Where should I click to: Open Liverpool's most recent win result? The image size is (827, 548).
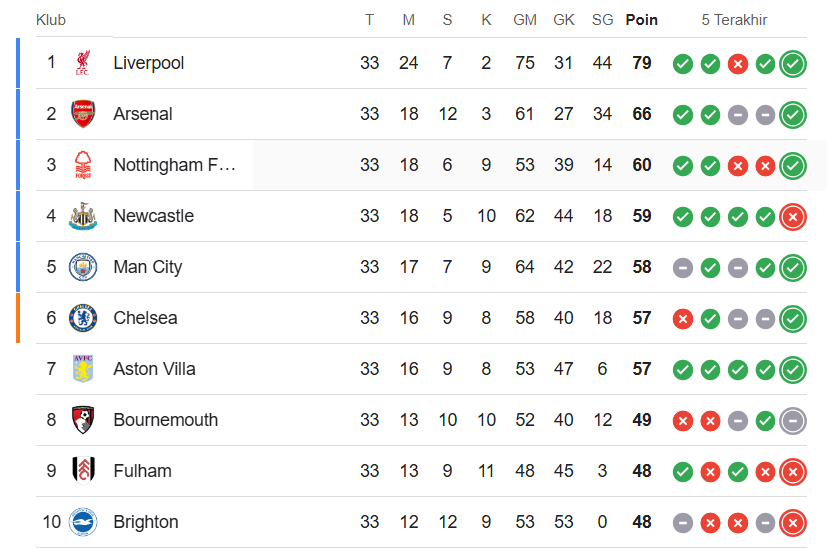pos(793,64)
